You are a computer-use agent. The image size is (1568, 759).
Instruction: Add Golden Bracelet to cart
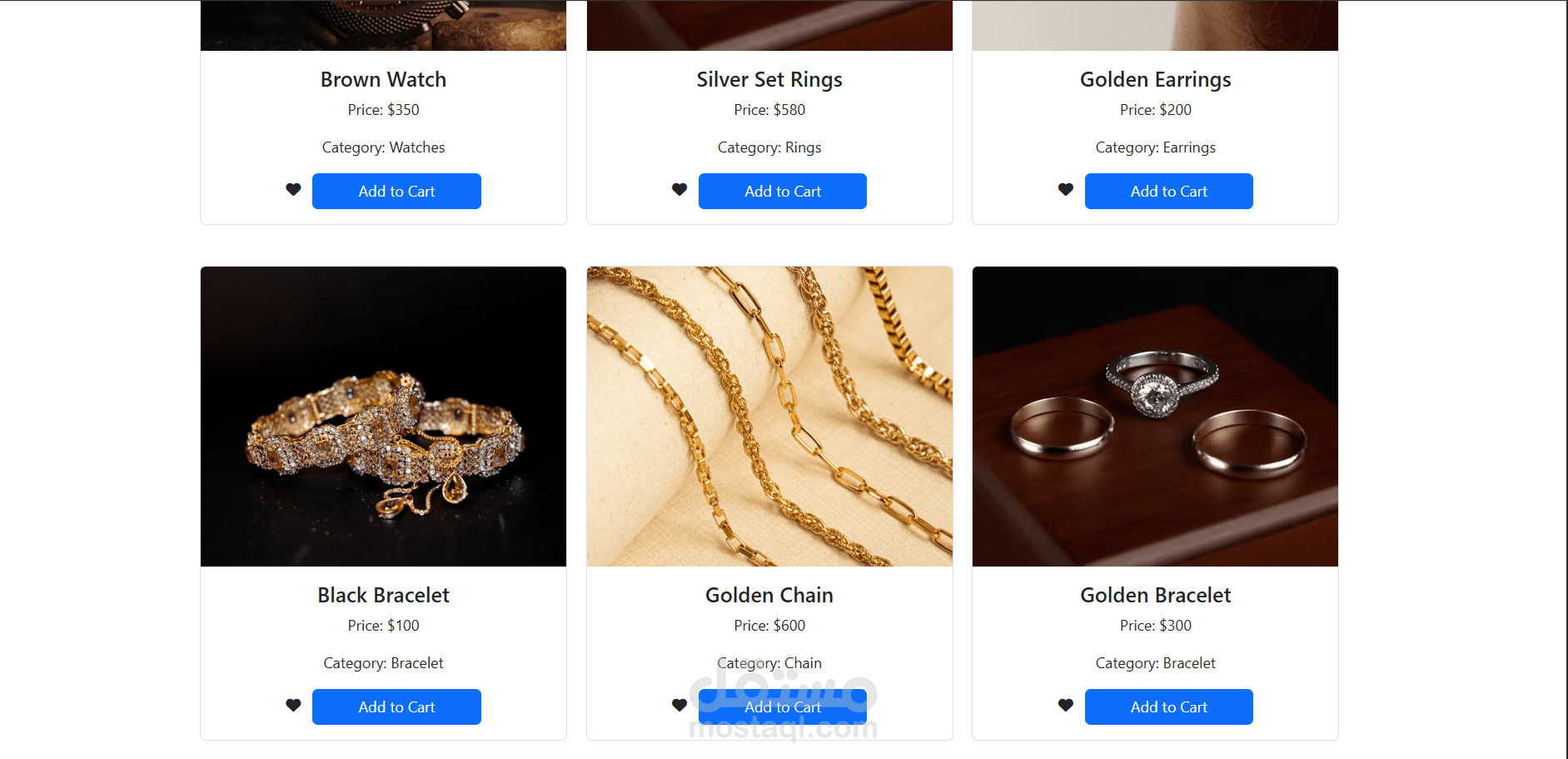click(1169, 707)
